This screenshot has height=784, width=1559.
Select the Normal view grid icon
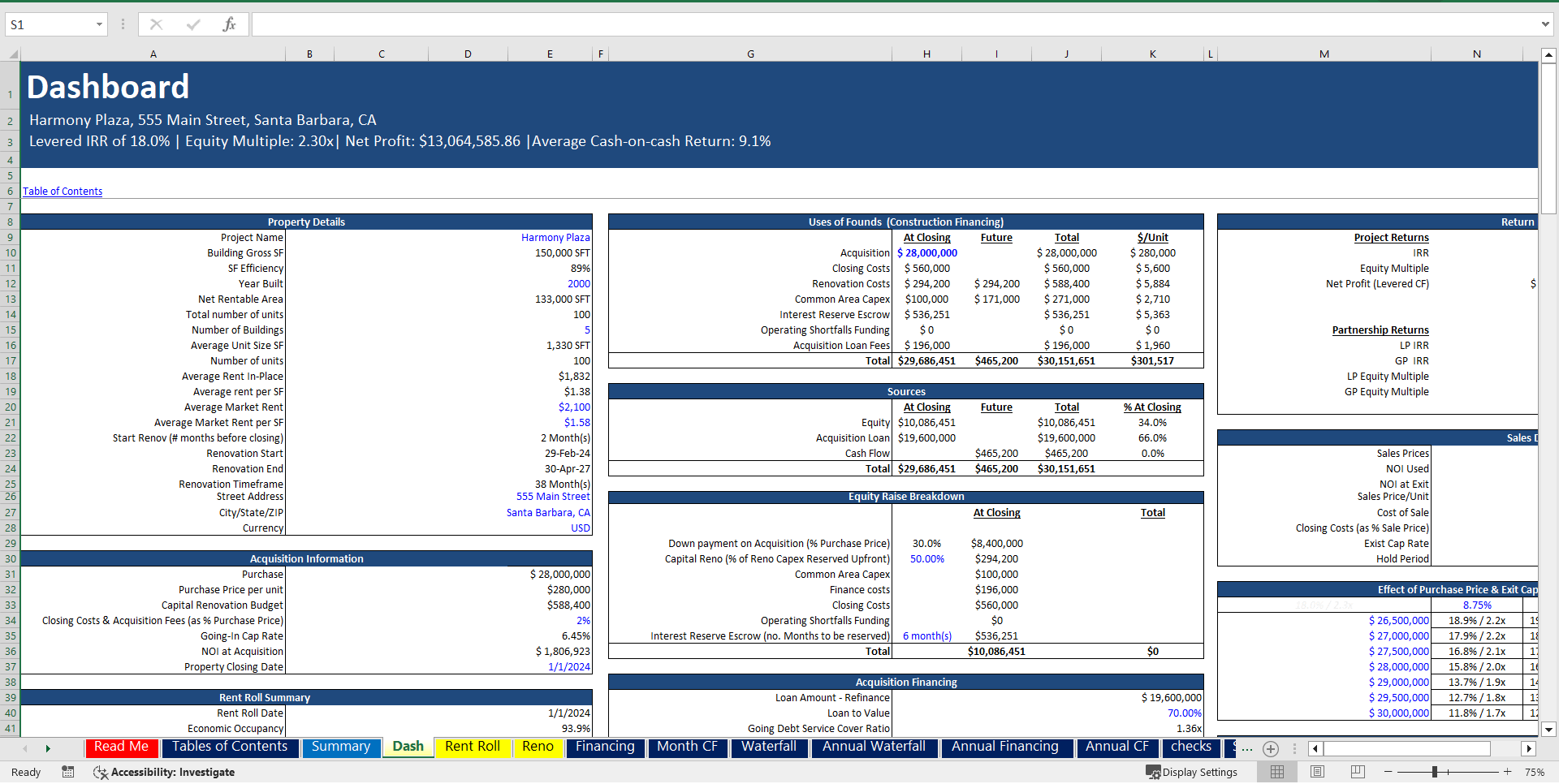point(1276,772)
